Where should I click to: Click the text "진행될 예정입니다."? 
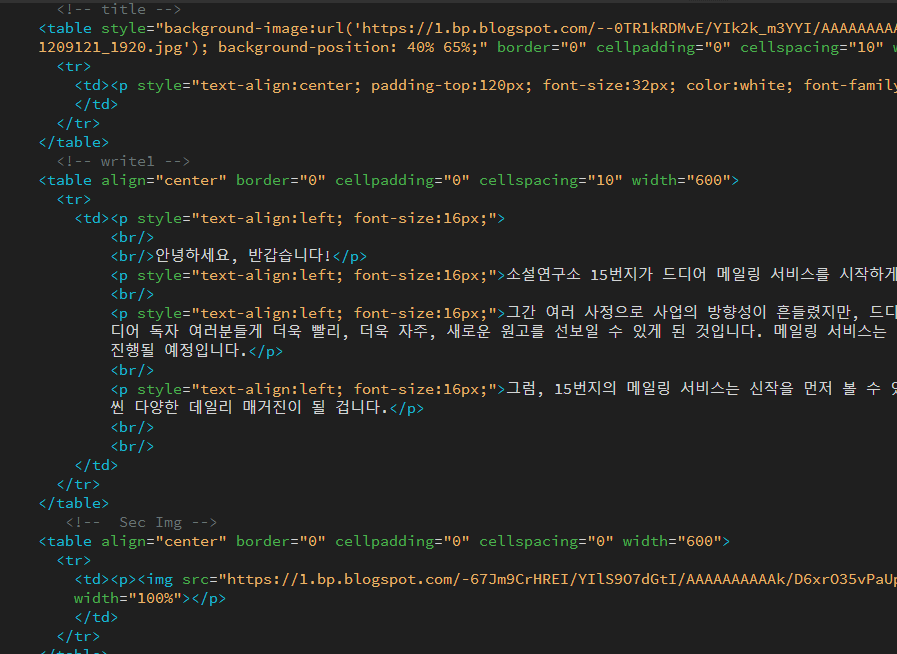tap(178, 350)
